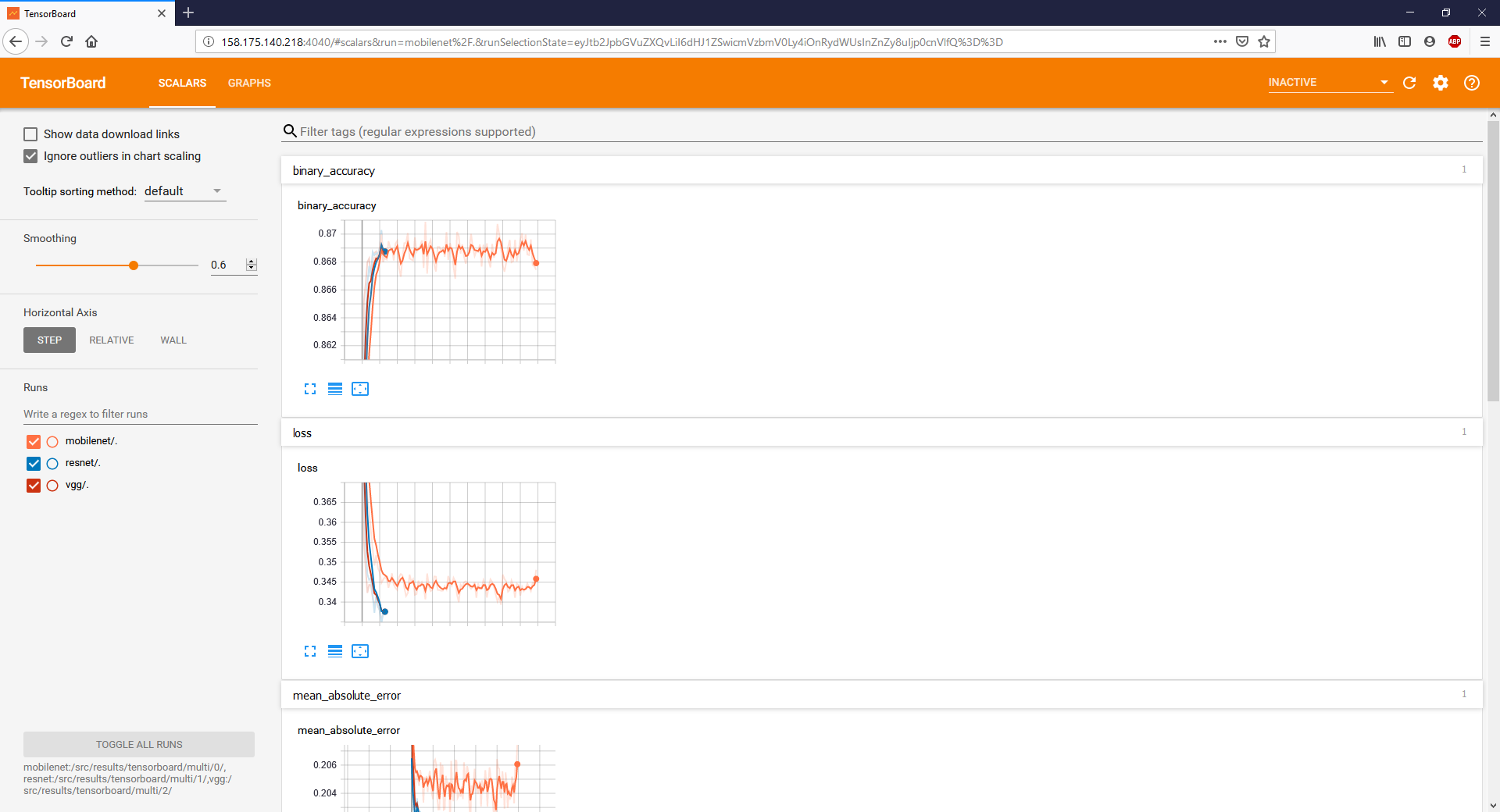Click the loss chart plot

point(449,554)
